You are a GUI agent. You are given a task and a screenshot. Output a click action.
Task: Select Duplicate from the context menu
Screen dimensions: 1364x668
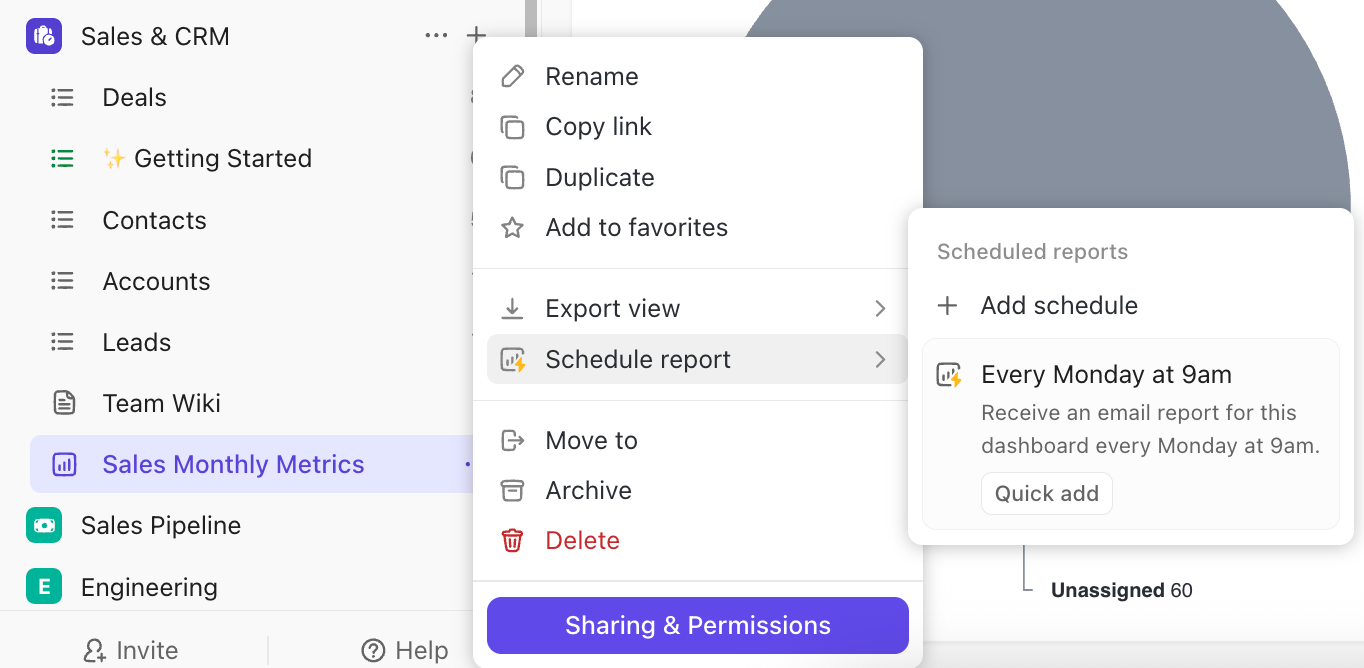[599, 177]
